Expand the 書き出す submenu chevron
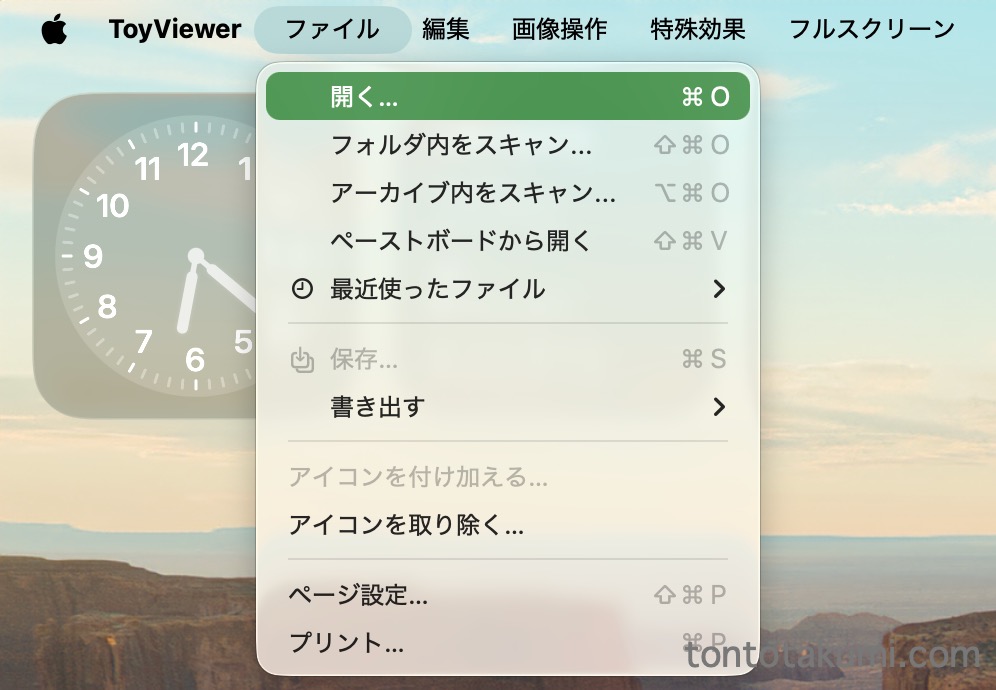The width and height of the screenshot is (996, 690). click(x=718, y=407)
